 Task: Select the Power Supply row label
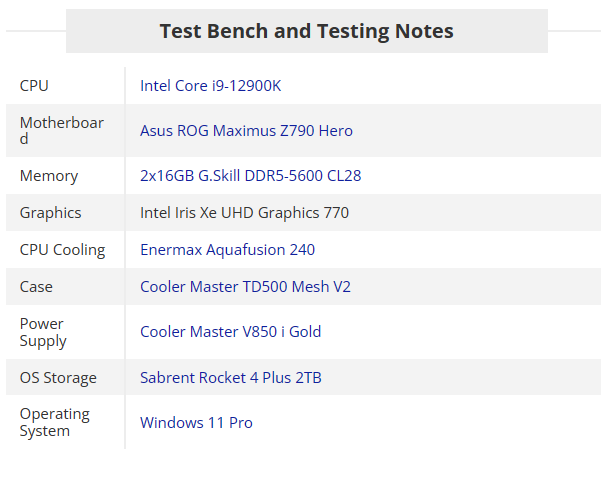pyautogui.click(x=43, y=332)
